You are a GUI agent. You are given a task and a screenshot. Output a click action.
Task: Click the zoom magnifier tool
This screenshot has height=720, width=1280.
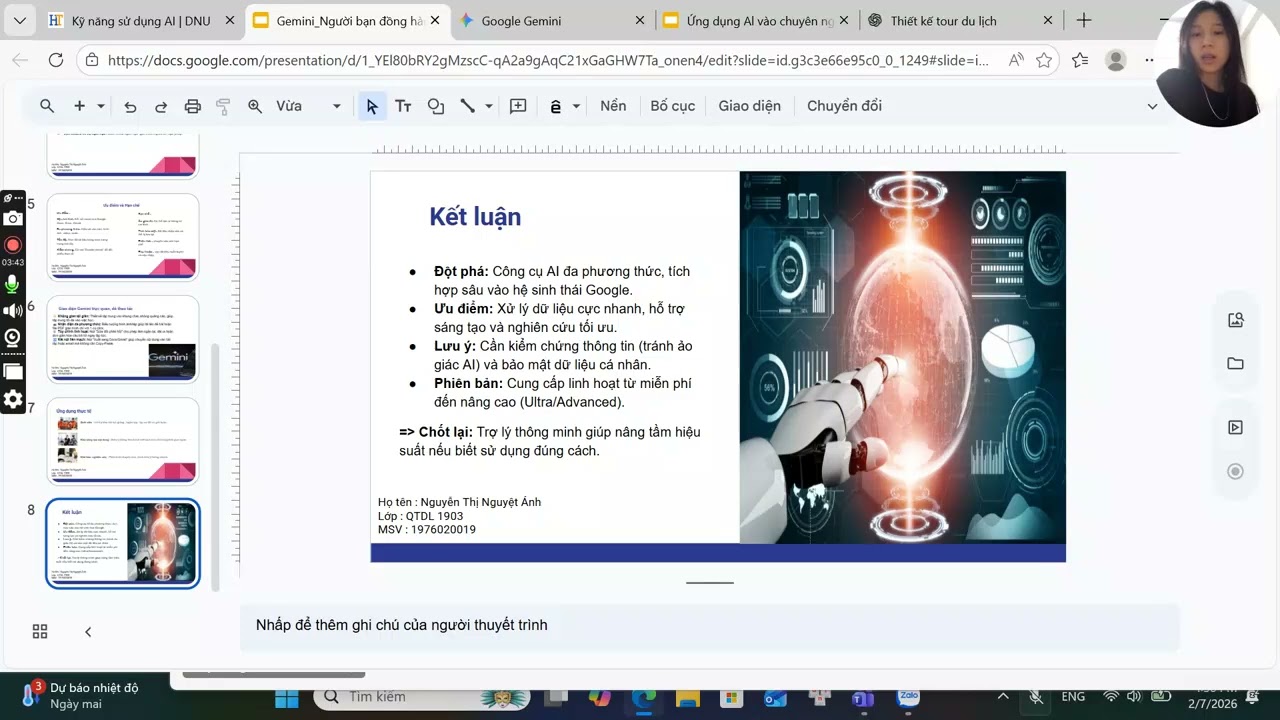coord(255,106)
